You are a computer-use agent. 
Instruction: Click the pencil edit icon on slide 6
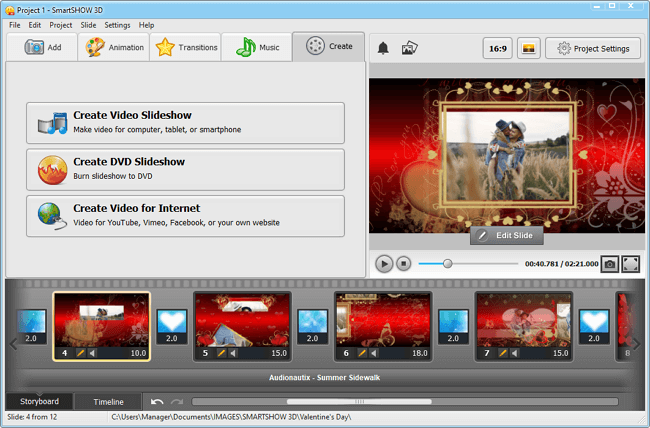[x=362, y=353]
